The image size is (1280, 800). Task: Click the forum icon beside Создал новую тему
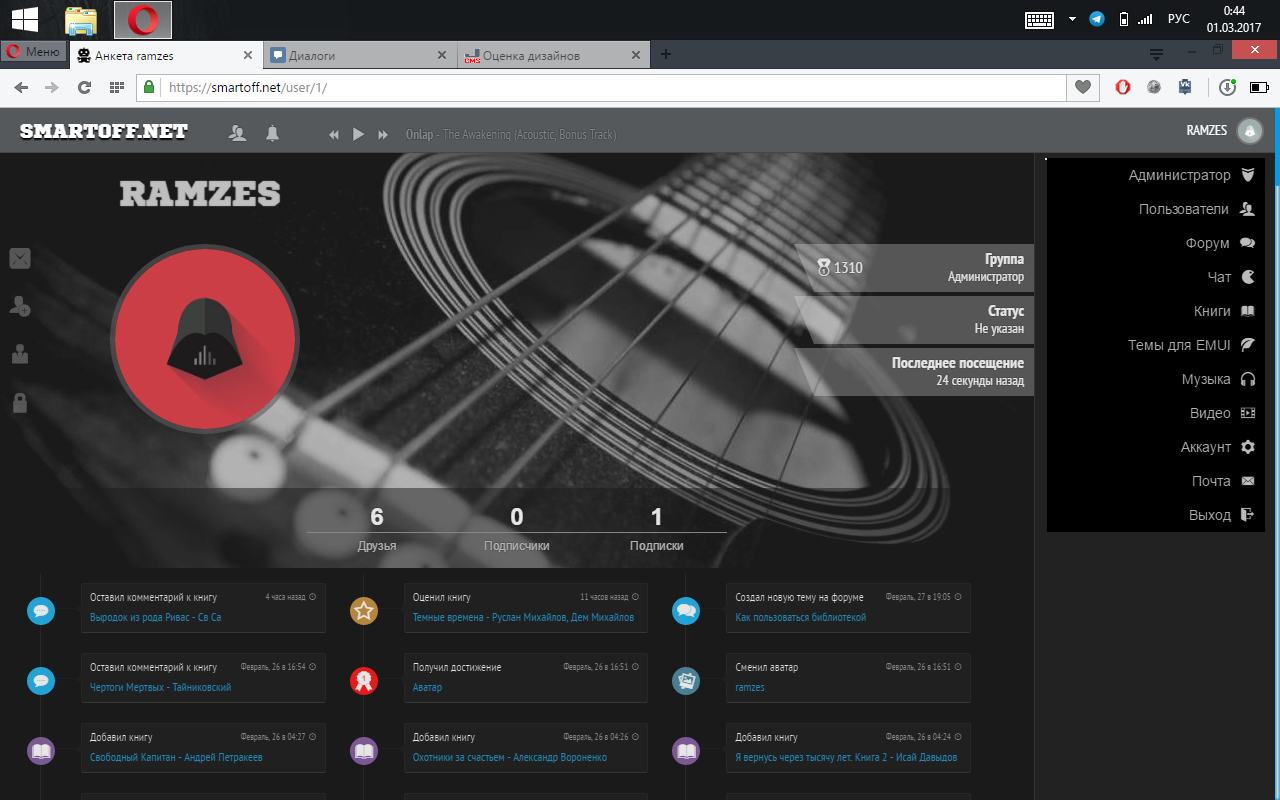coord(686,611)
